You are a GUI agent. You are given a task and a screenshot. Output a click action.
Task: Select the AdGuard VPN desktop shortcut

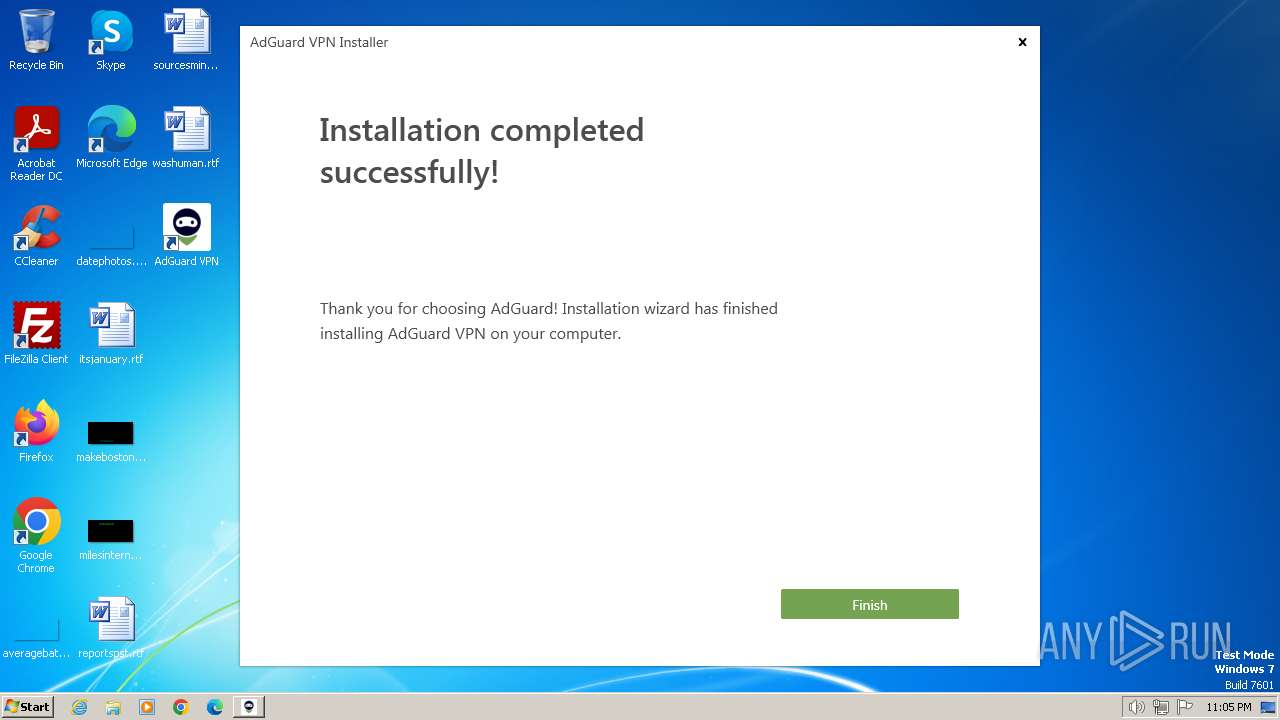point(186,236)
